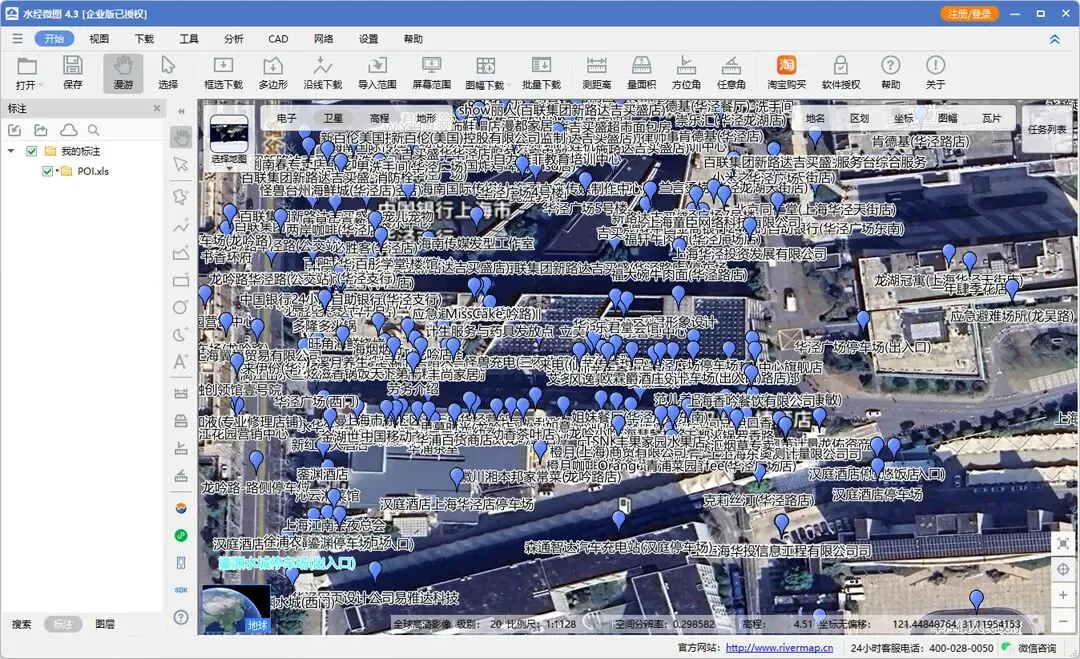Switch to the 图层 tab at the panel bottom
Viewport: 1080px width, 659px height.
105,624
